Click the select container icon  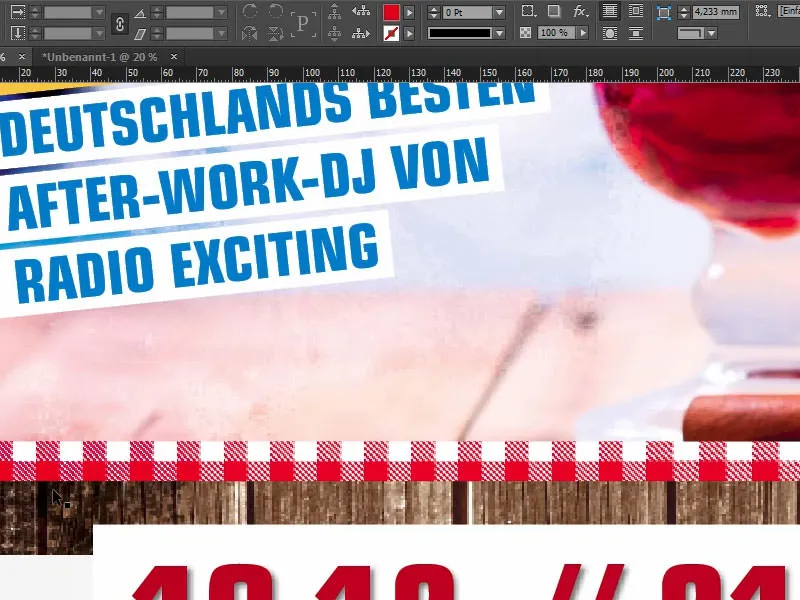click(335, 12)
